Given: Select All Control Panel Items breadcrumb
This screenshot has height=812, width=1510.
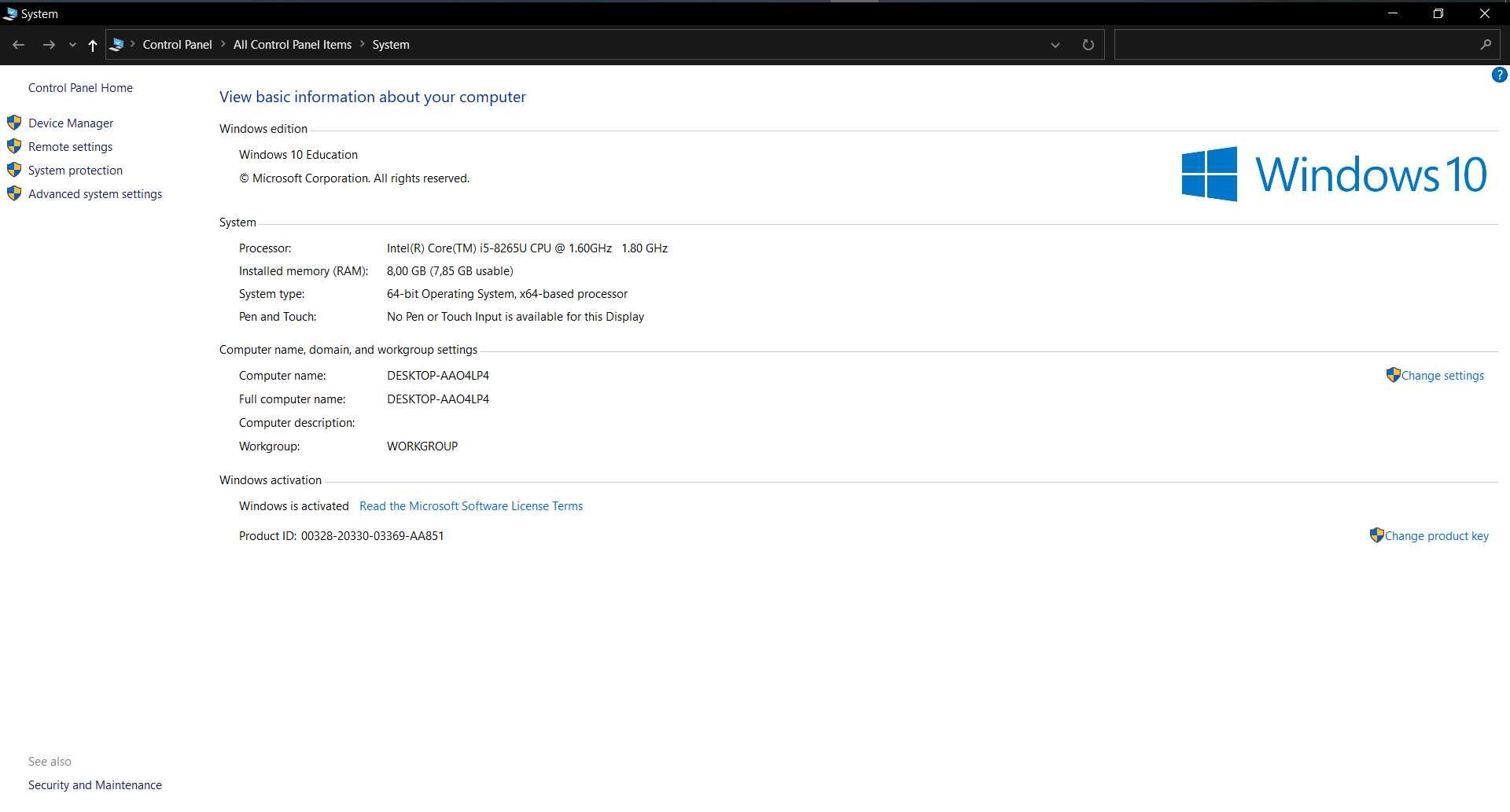Looking at the screenshot, I should [292, 45].
